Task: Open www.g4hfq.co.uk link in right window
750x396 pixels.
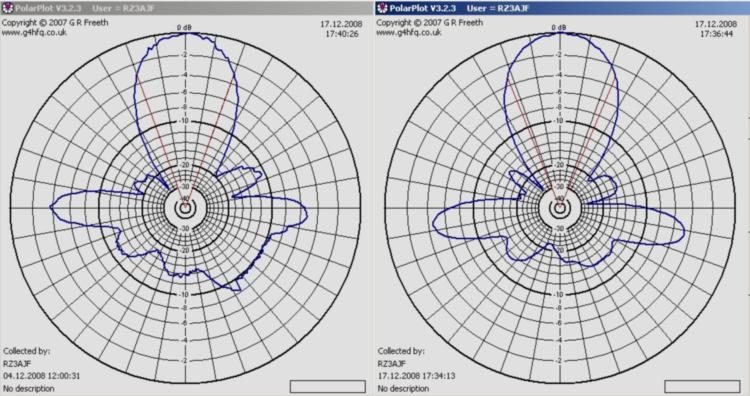Action: pyautogui.click(x=408, y=33)
